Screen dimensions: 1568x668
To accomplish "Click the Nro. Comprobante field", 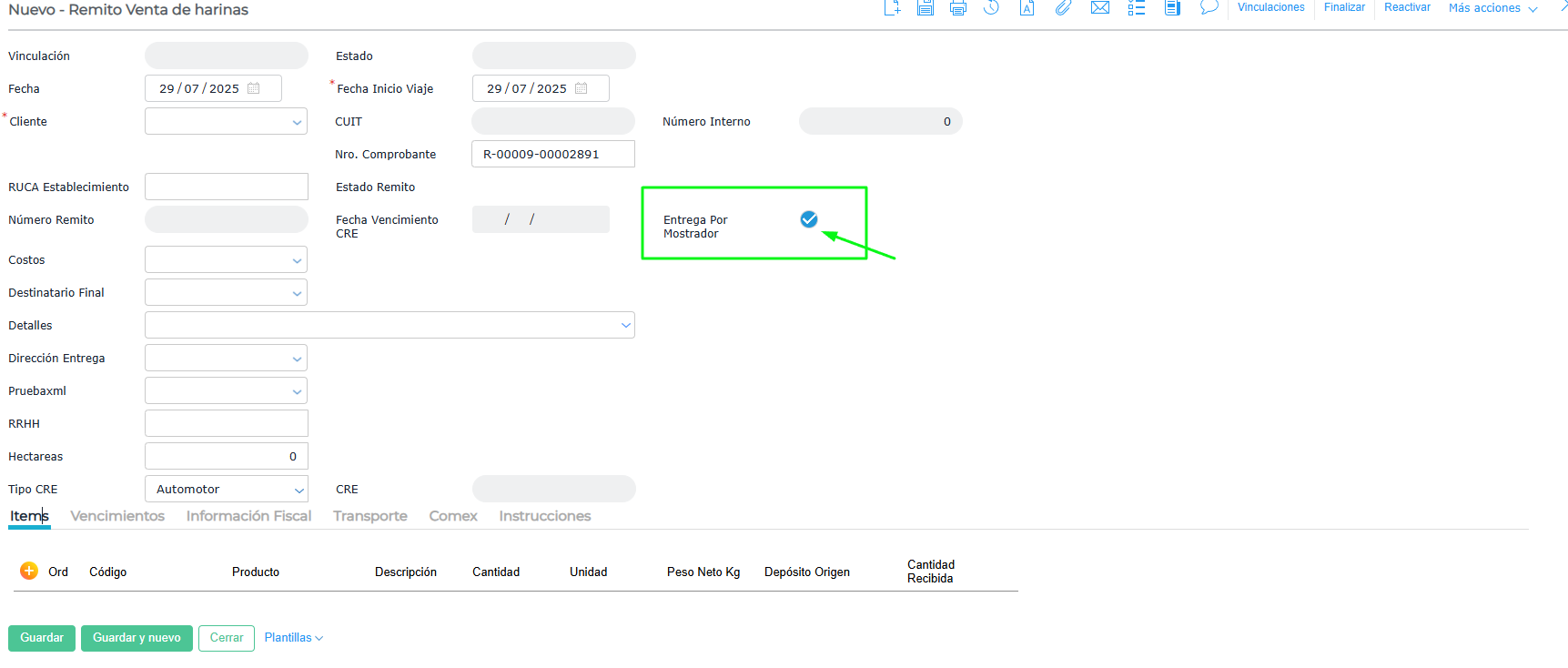I will pos(553,154).
